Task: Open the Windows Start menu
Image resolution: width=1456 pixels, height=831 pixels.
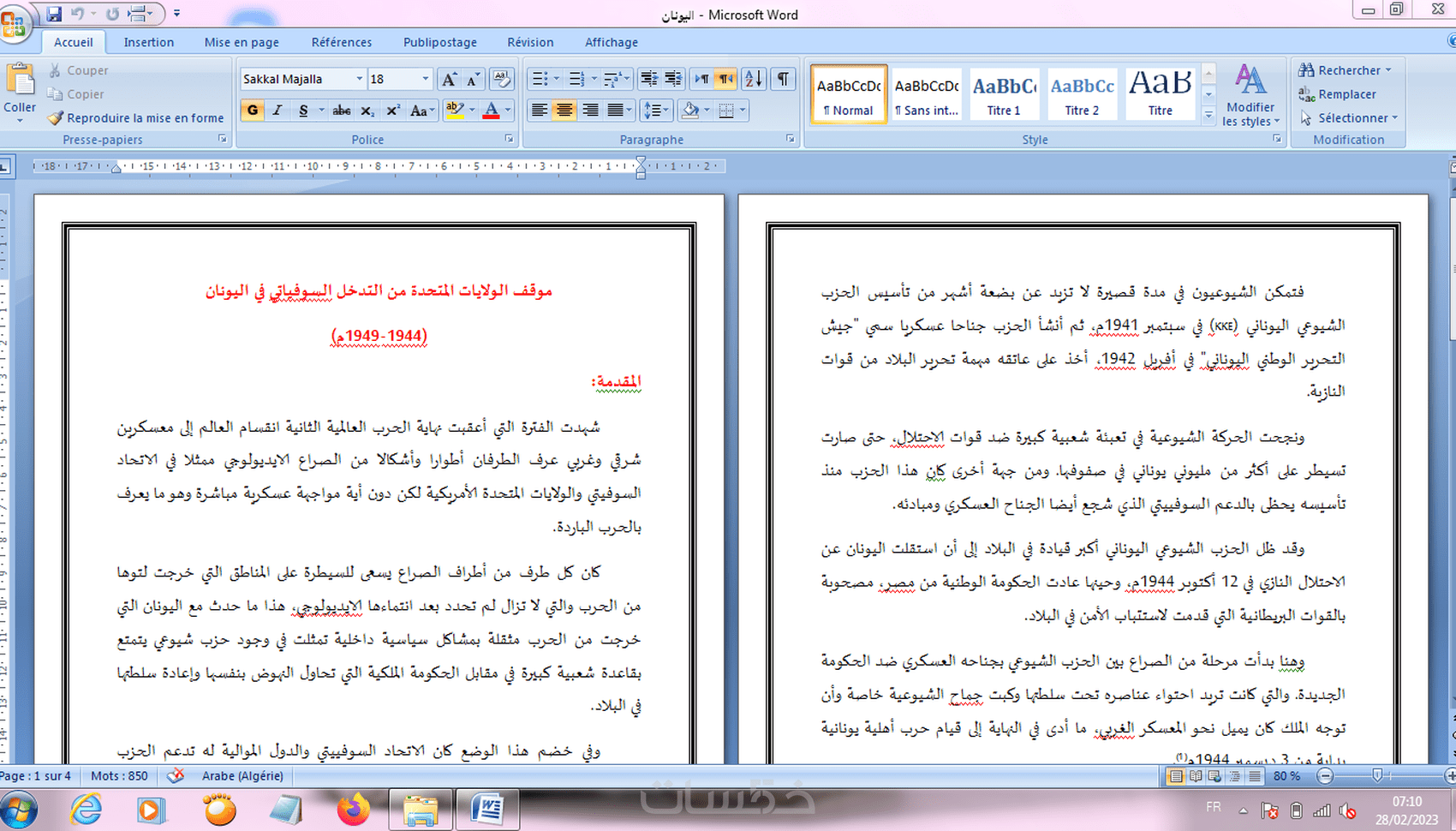Action: click(x=19, y=810)
